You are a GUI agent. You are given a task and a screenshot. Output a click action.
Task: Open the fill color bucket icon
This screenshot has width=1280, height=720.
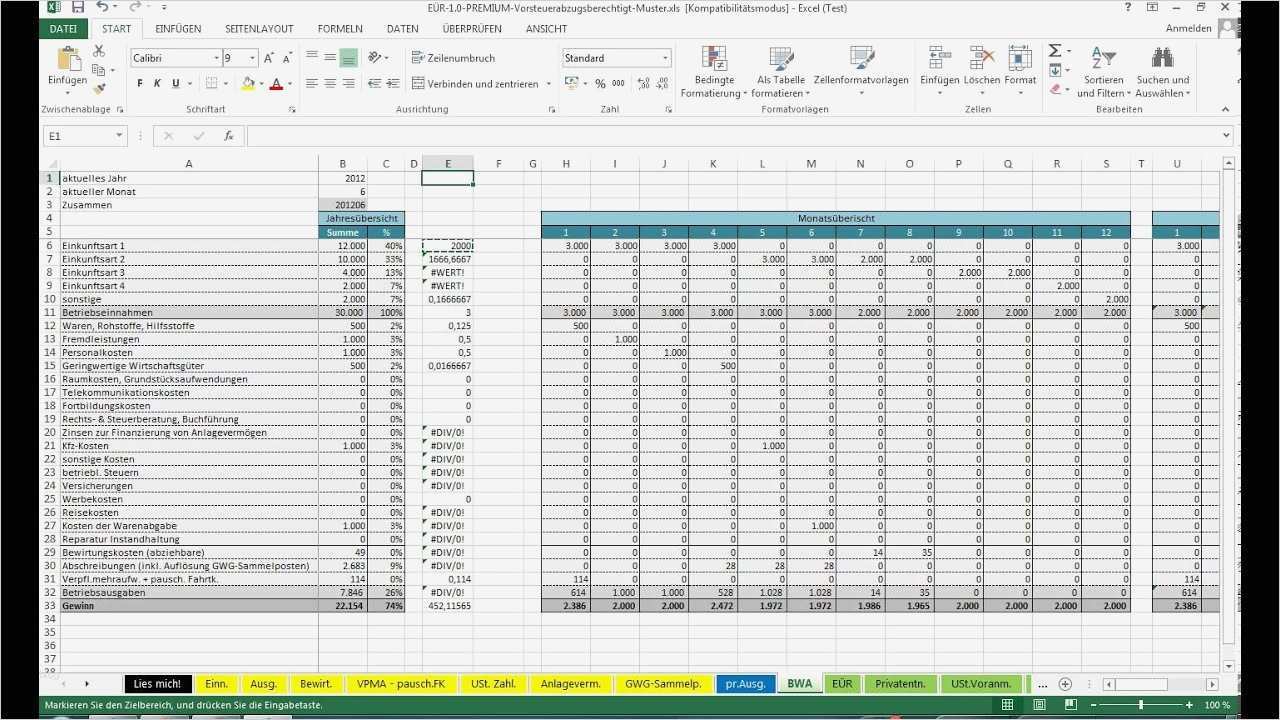click(x=246, y=83)
